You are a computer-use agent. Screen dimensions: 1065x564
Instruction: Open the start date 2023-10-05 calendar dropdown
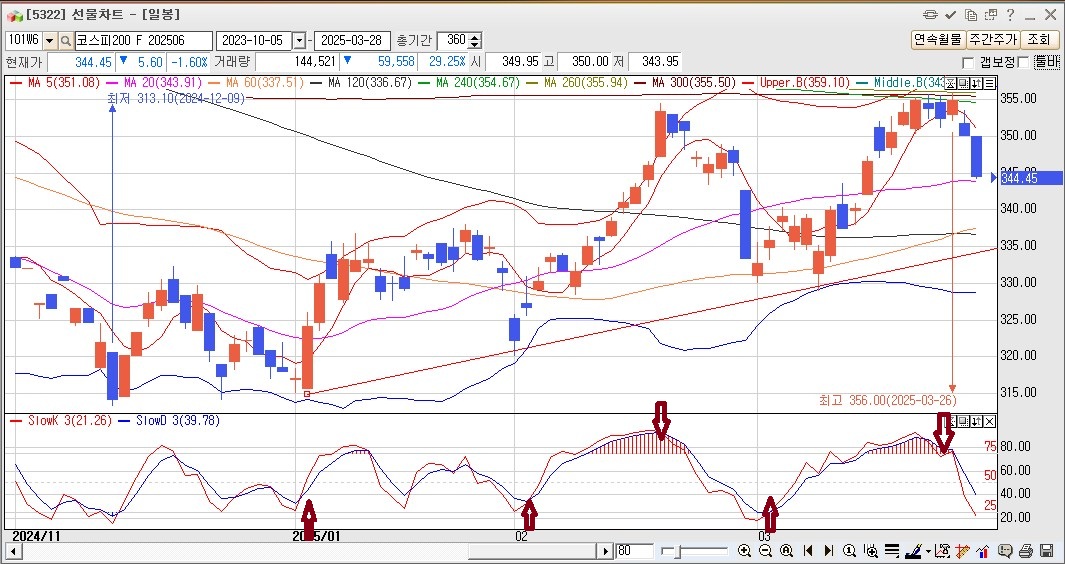(299, 41)
